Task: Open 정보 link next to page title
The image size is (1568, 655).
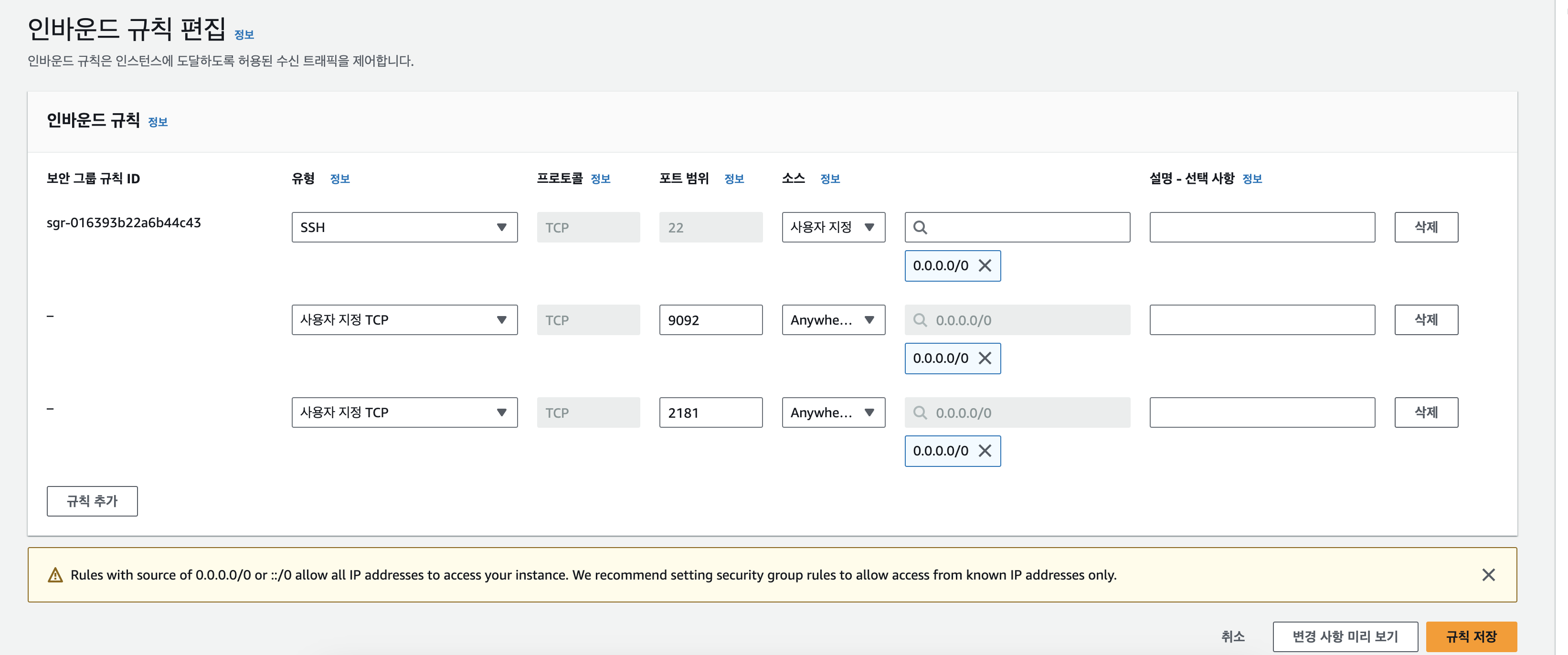Action: coord(244,35)
